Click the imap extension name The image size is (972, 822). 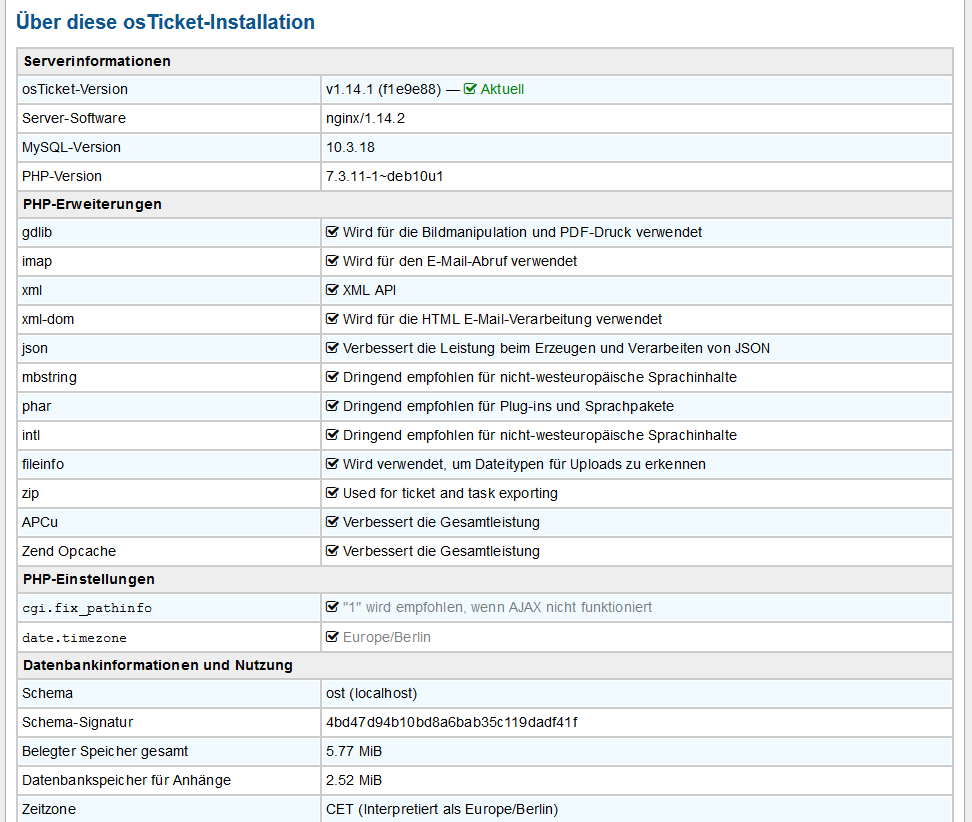pos(37,261)
